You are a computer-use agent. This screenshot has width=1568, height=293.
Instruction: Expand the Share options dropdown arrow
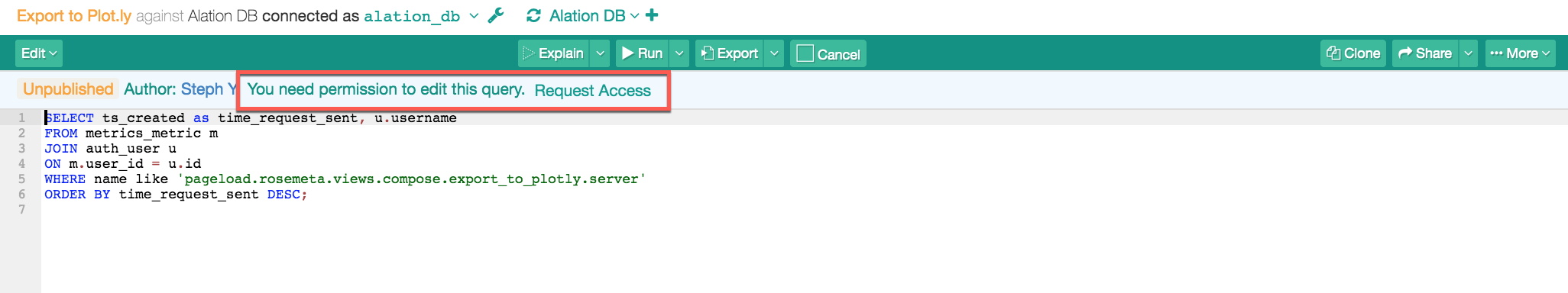1469,53
